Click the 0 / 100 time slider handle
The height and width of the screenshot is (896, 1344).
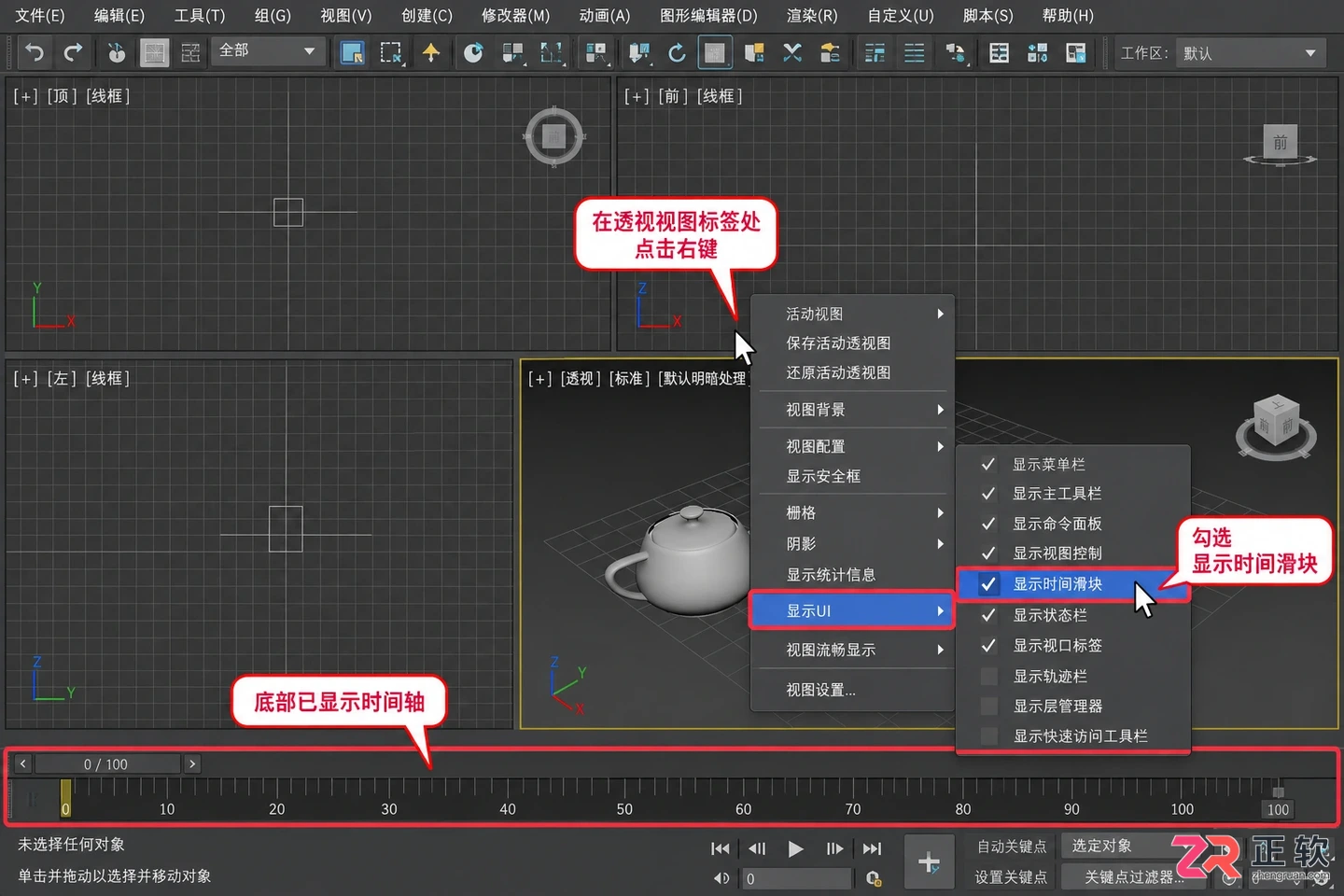[x=106, y=764]
